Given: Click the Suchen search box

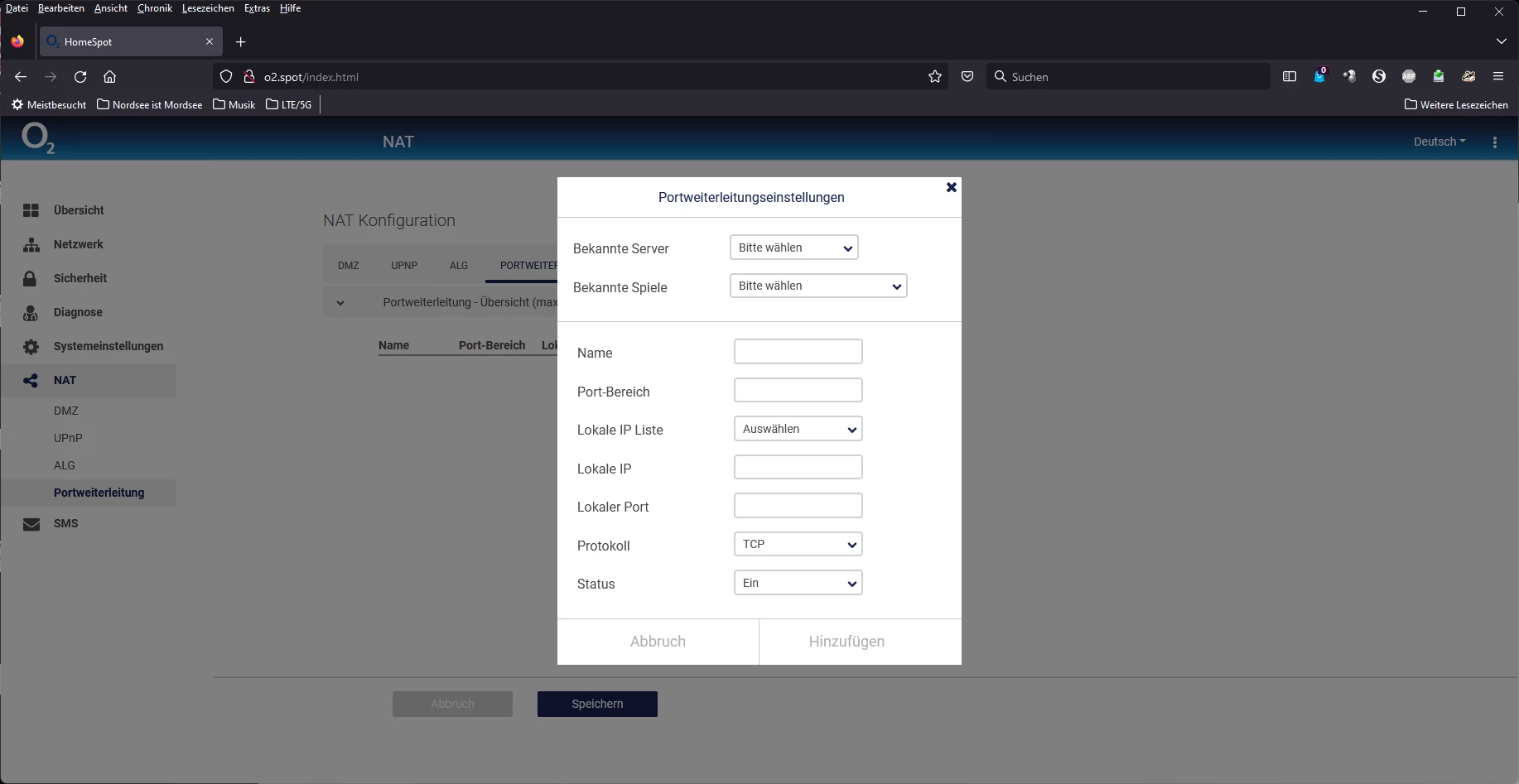Looking at the screenshot, I should point(1128,77).
